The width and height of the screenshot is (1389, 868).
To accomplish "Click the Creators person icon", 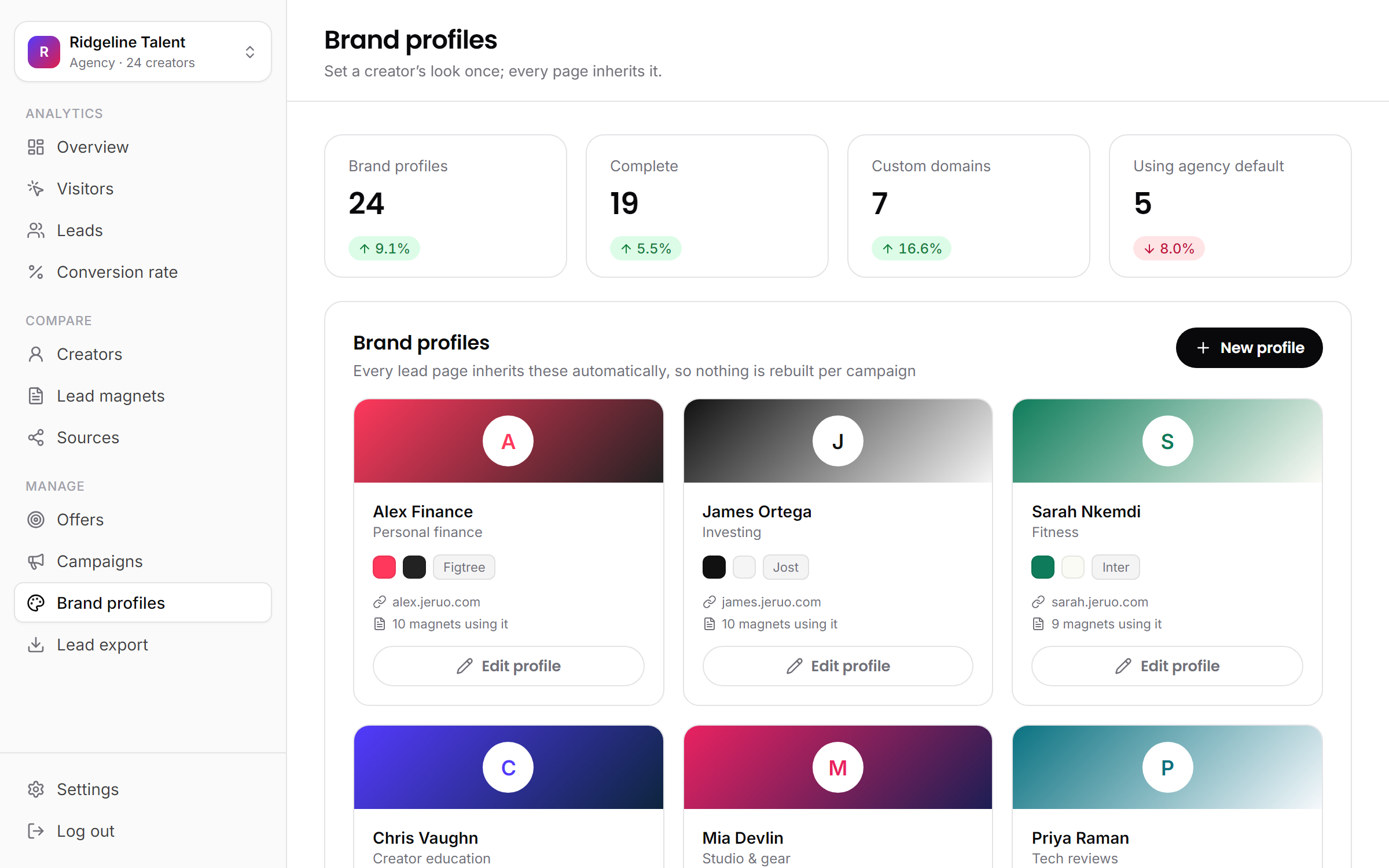I will coord(36,354).
